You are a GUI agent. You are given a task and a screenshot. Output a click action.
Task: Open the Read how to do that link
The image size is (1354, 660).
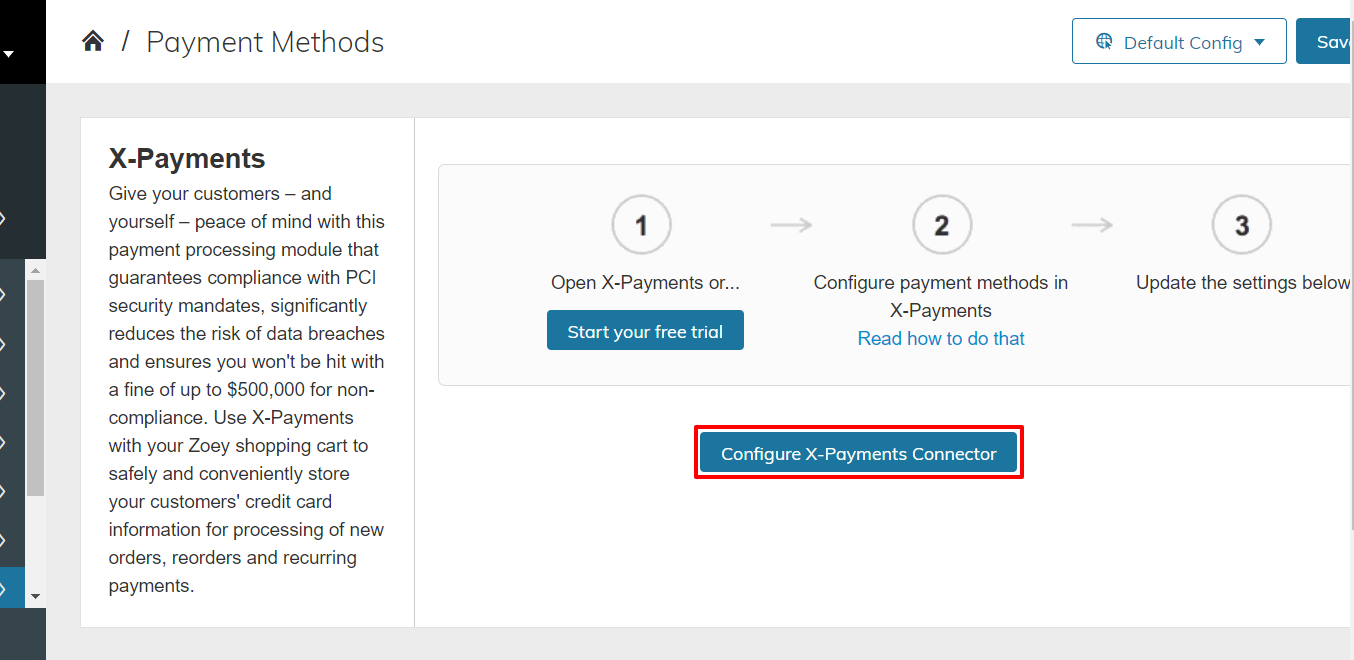coord(941,339)
